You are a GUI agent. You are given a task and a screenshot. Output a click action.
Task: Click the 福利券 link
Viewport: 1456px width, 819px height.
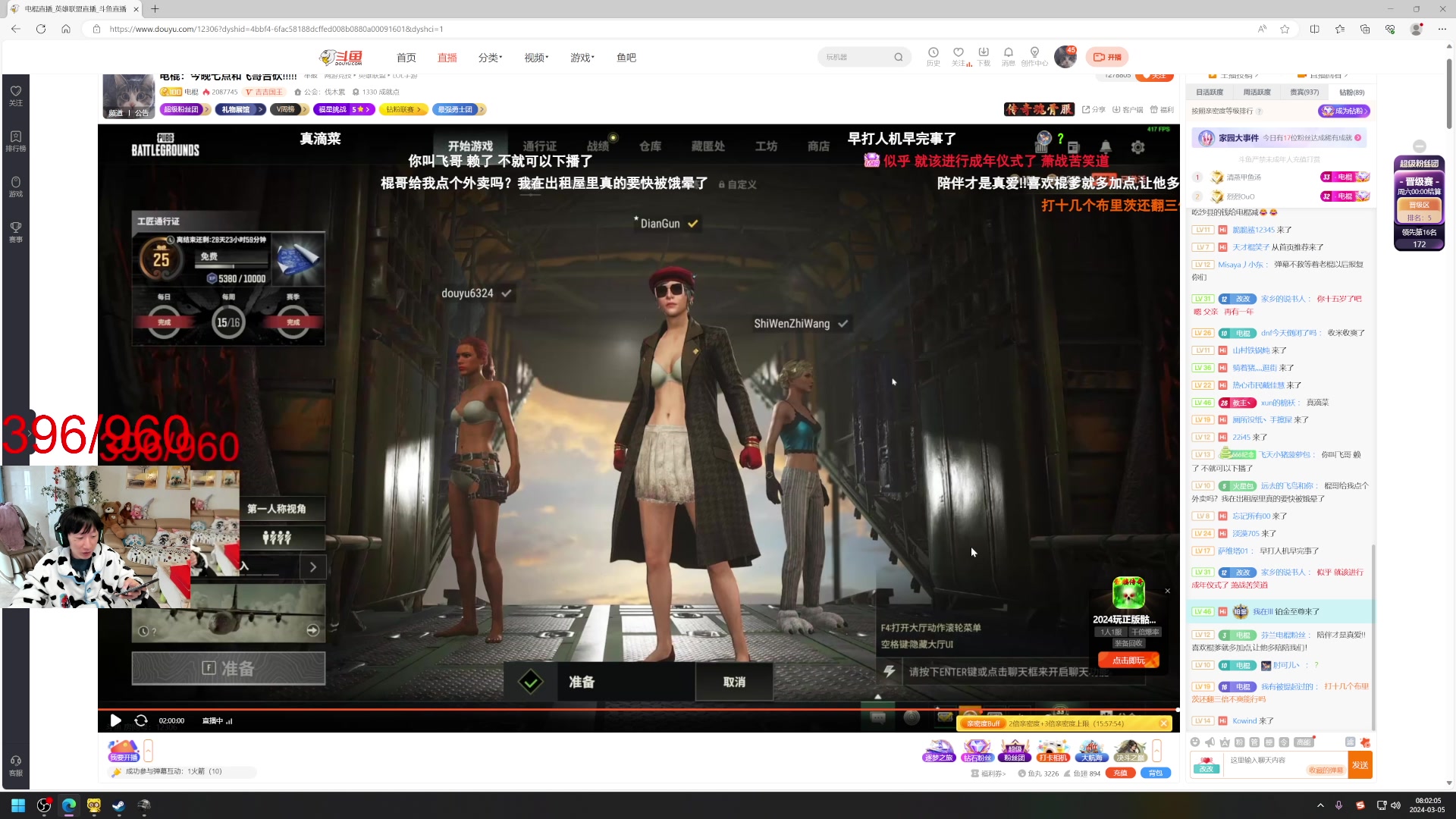(988, 773)
